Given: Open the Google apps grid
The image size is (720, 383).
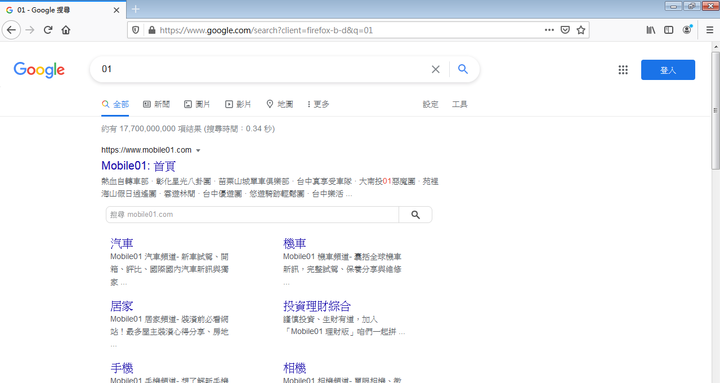Looking at the screenshot, I should click(x=623, y=70).
